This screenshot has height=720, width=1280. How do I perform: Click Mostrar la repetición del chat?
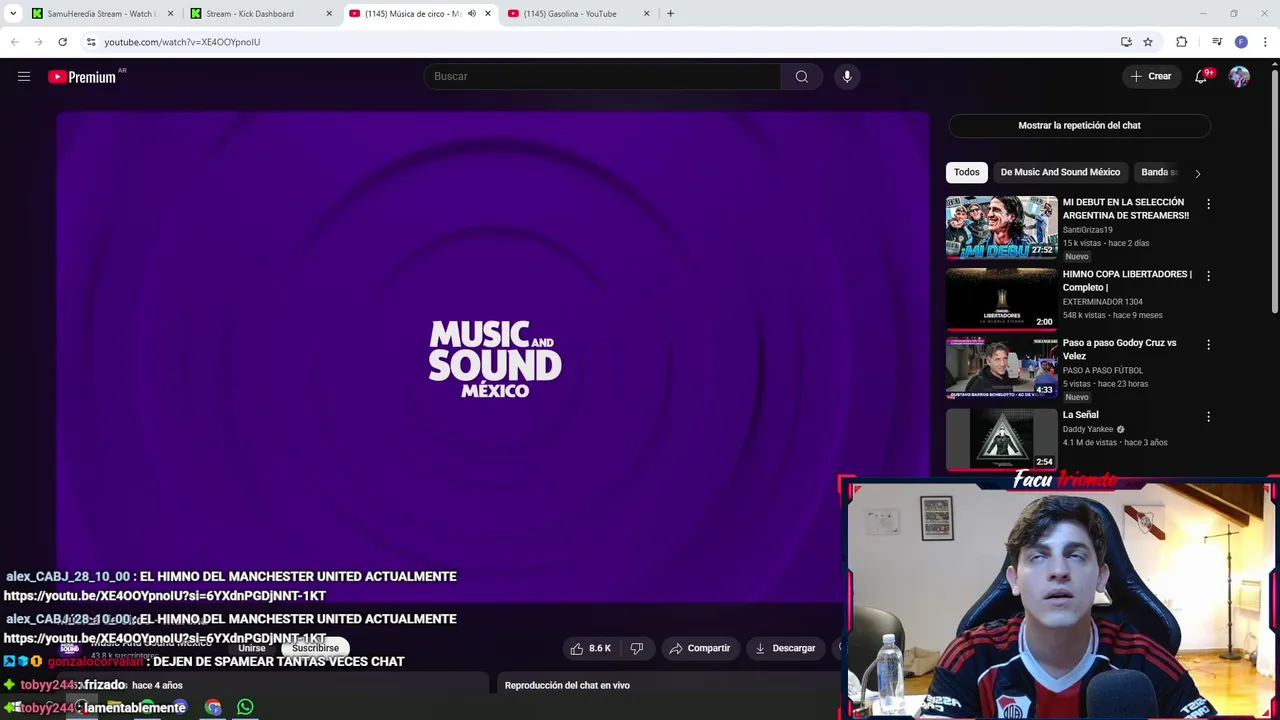(1079, 126)
